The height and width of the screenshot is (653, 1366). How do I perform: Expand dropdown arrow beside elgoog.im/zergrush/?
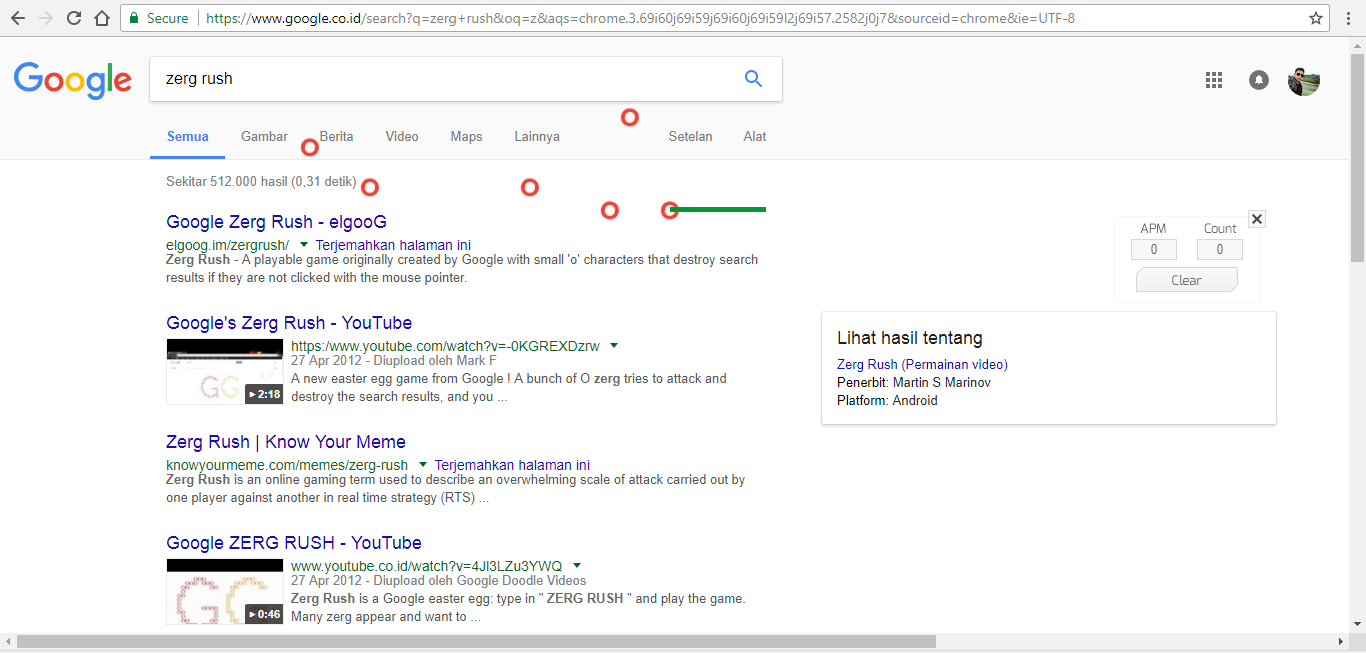303,245
